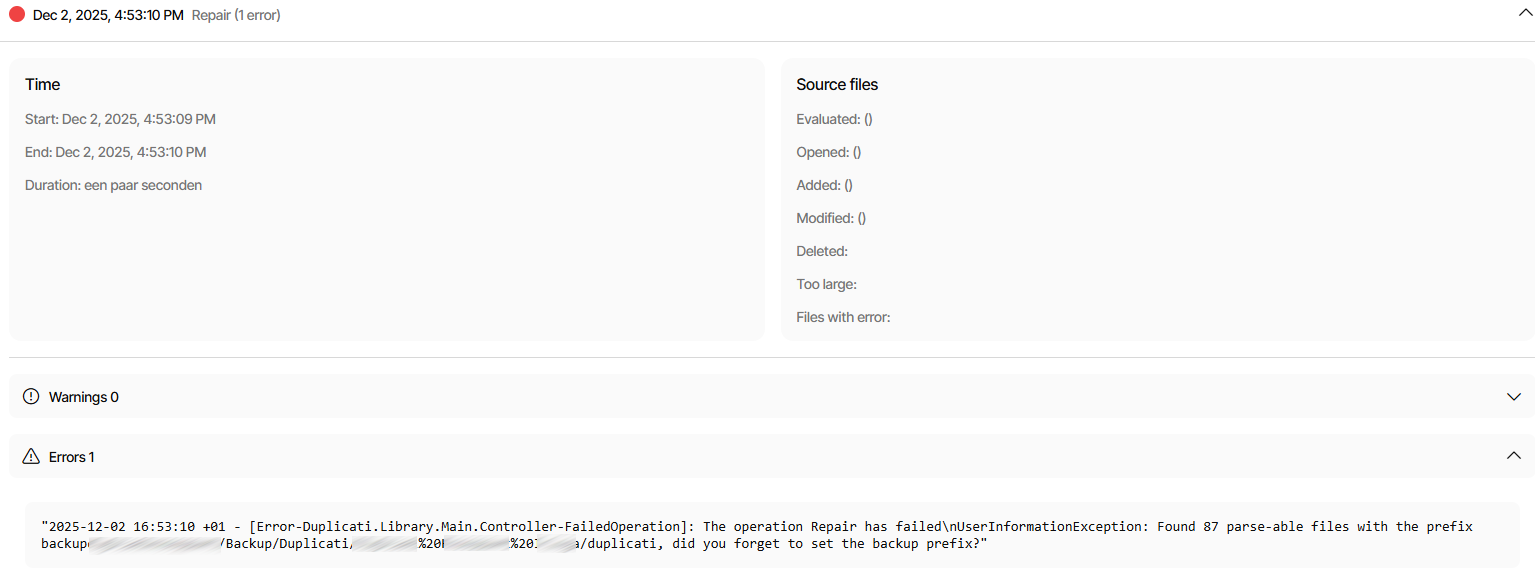Click the Start time line

(x=120, y=119)
